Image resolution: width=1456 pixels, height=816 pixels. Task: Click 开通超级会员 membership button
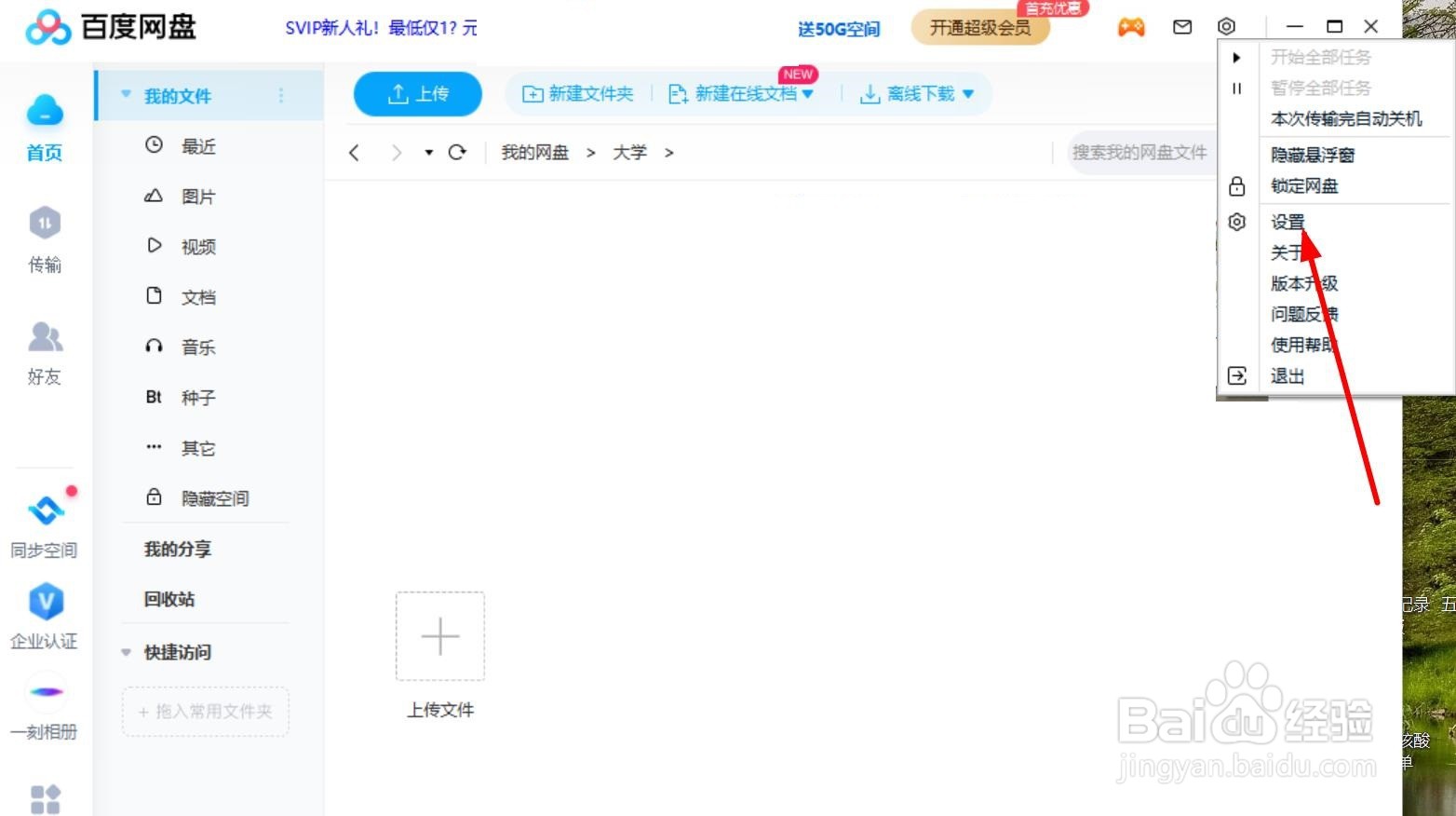(978, 28)
